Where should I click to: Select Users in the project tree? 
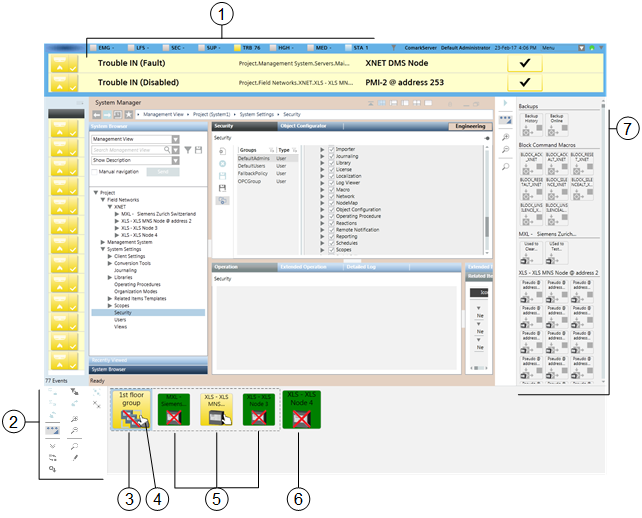(x=120, y=319)
